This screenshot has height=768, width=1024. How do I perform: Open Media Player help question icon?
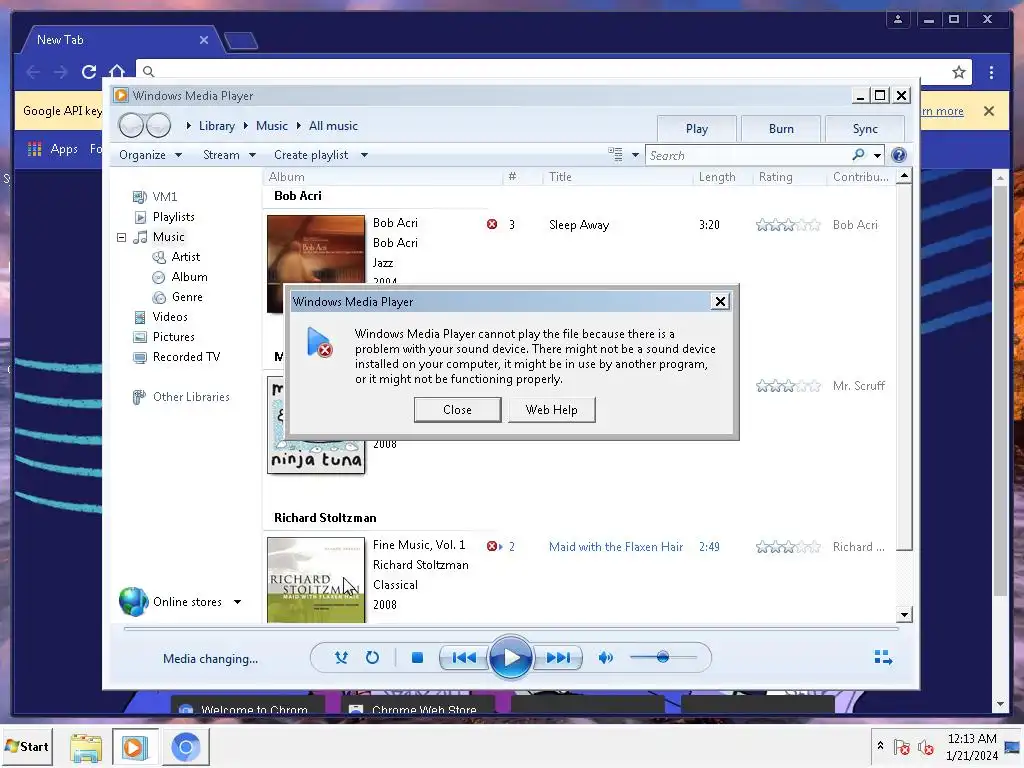[x=899, y=155]
